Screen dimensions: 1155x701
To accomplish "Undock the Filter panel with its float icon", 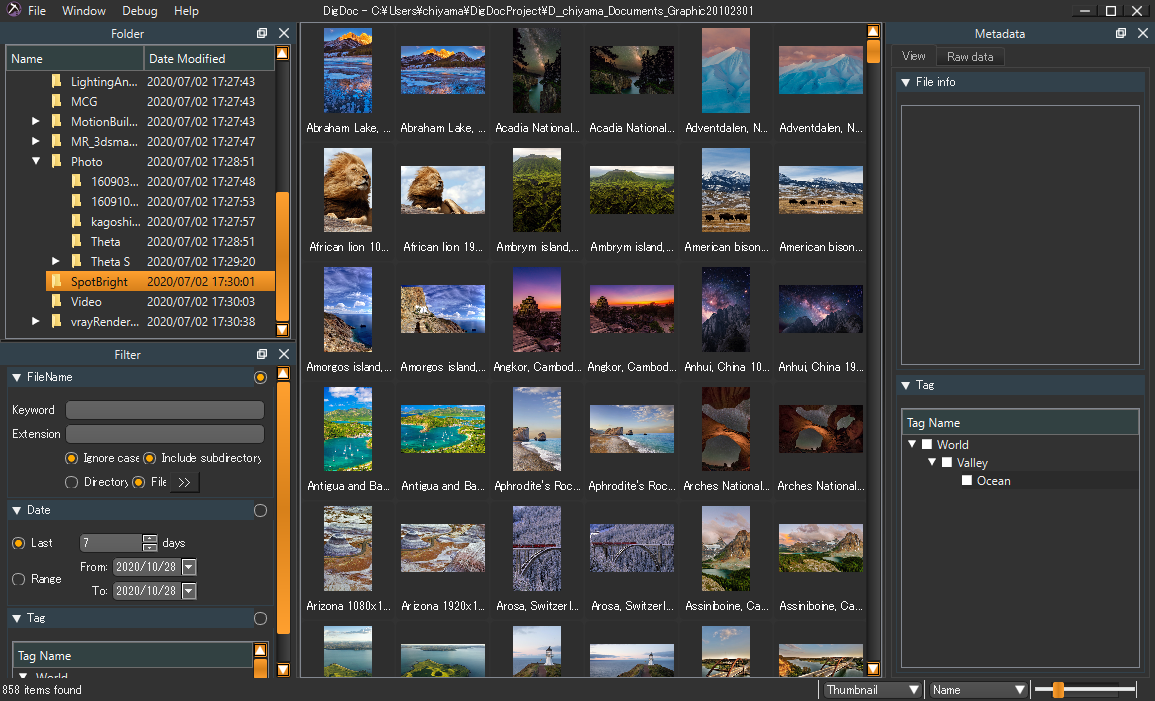I will 261,354.
